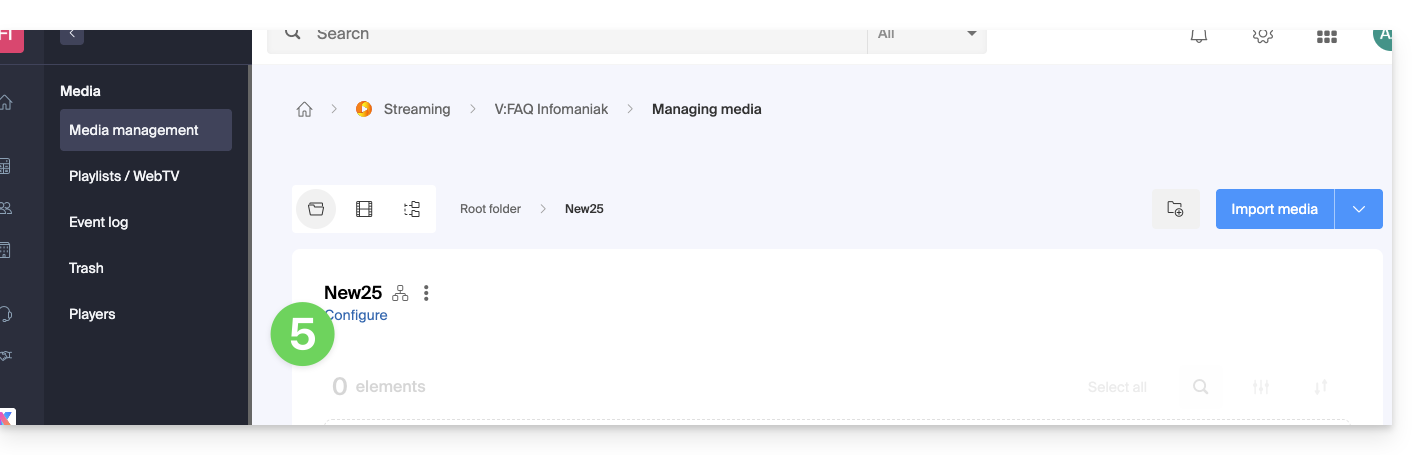Image resolution: width=1422 pixels, height=455 pixels.
Task: Click the Configure link under New25
Action: tap(358, 315)
